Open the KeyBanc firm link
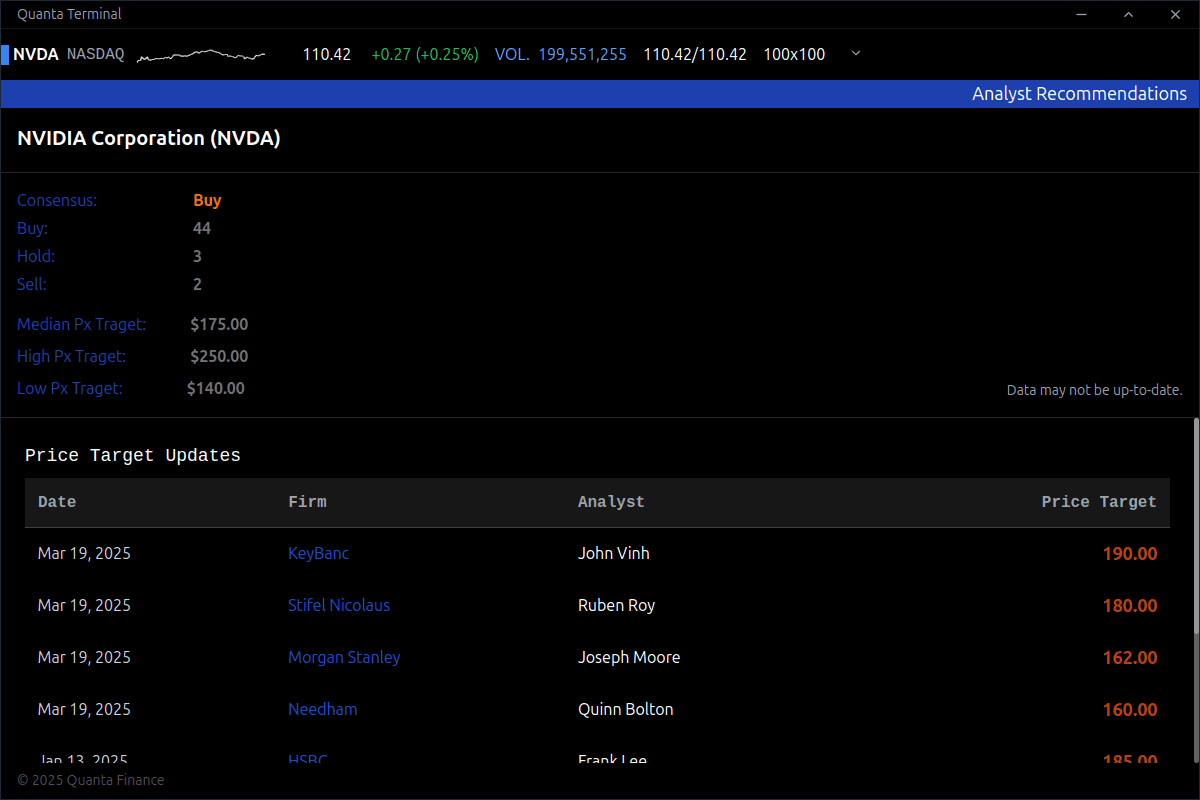The image size is (1200, 800). (x=319, y=553)
